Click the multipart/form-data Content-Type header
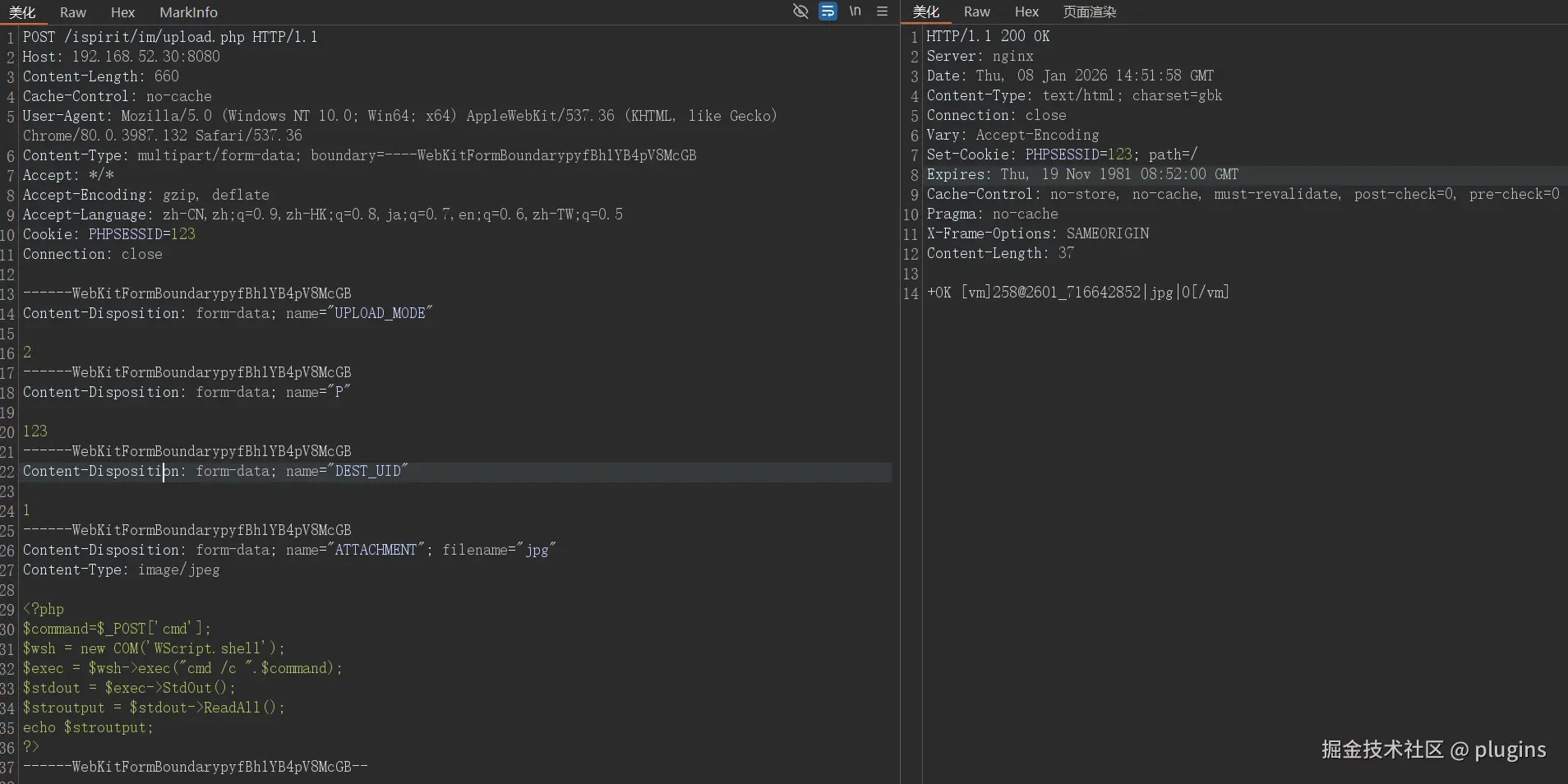Screen dimensions: 1568x784 coord(360,155)
